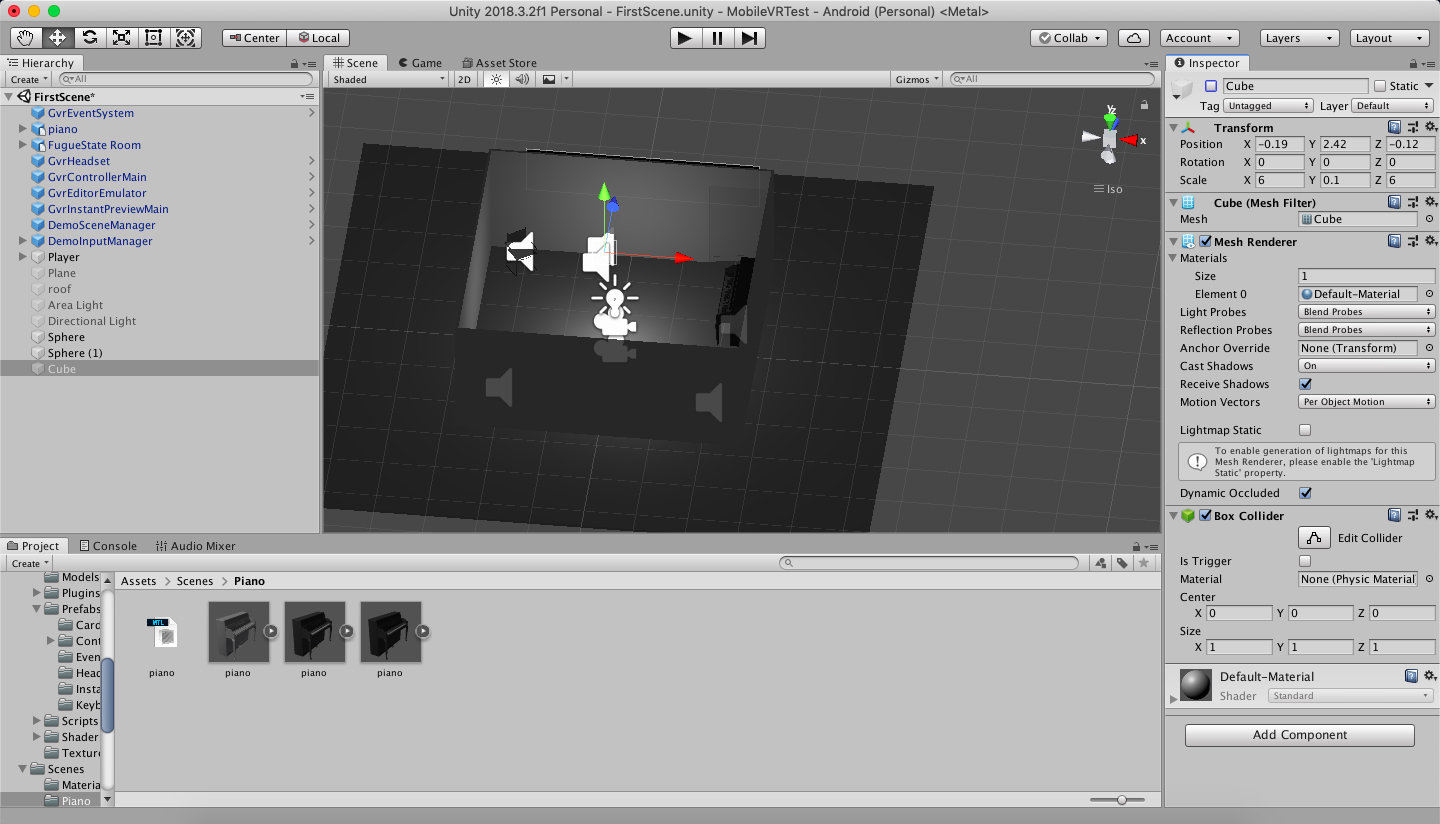Click the Position X input field
The image size is (1440, 824).
(x=1279, y=144)
